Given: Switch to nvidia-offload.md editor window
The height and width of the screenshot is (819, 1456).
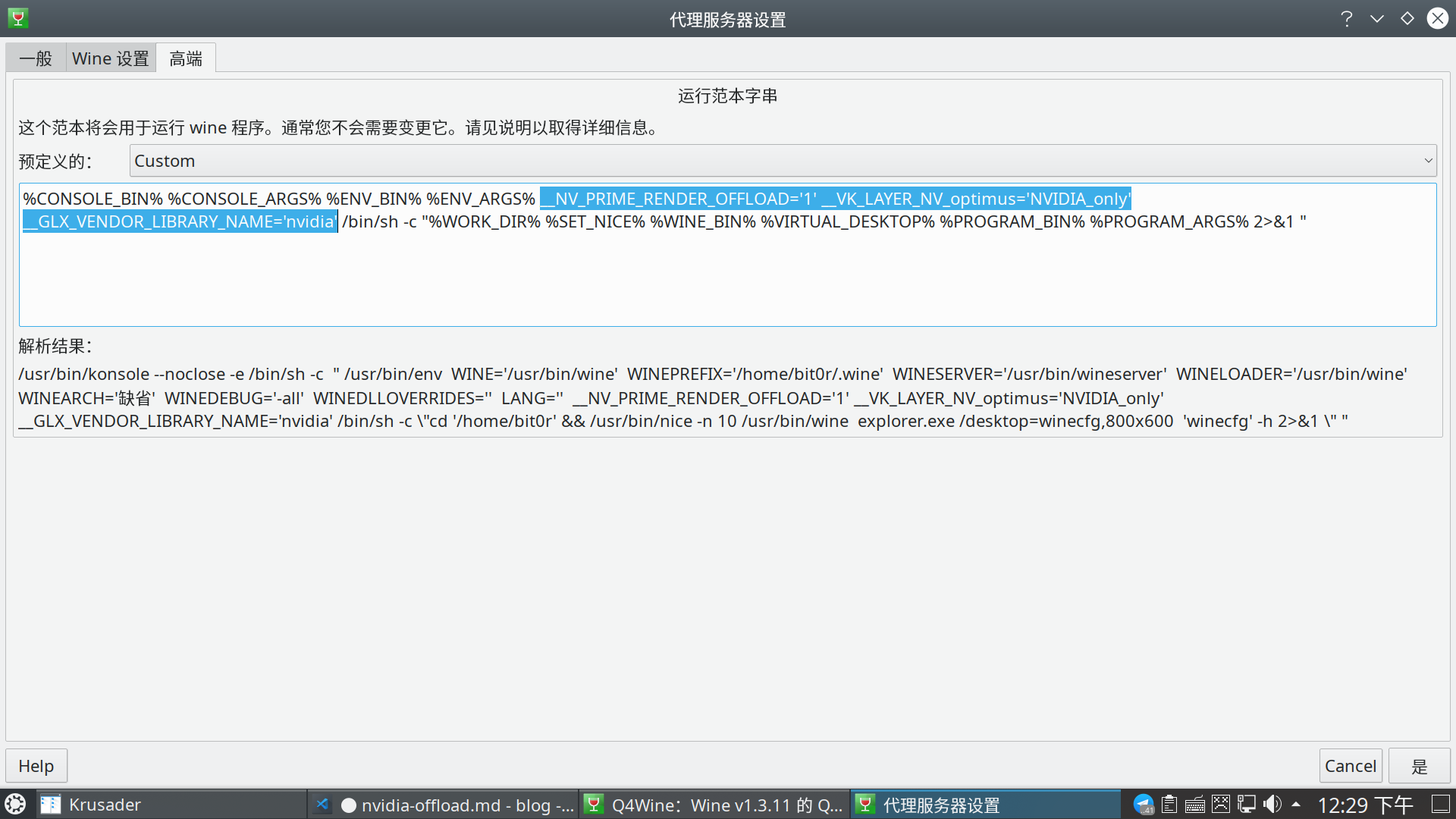Looking at the screenshot, I should tap(443, 805).
